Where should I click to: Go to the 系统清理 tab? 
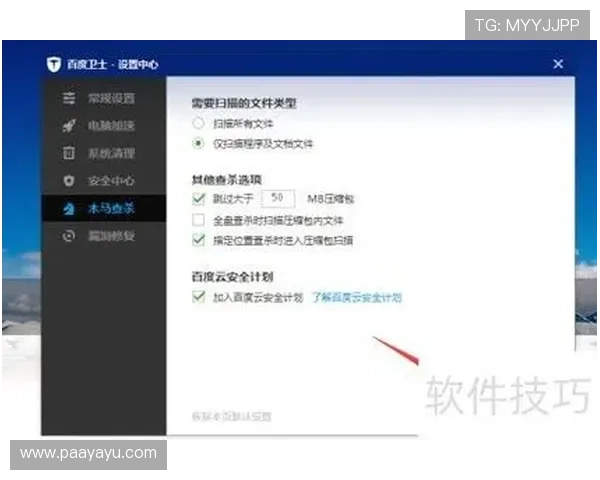click(104, 153)
